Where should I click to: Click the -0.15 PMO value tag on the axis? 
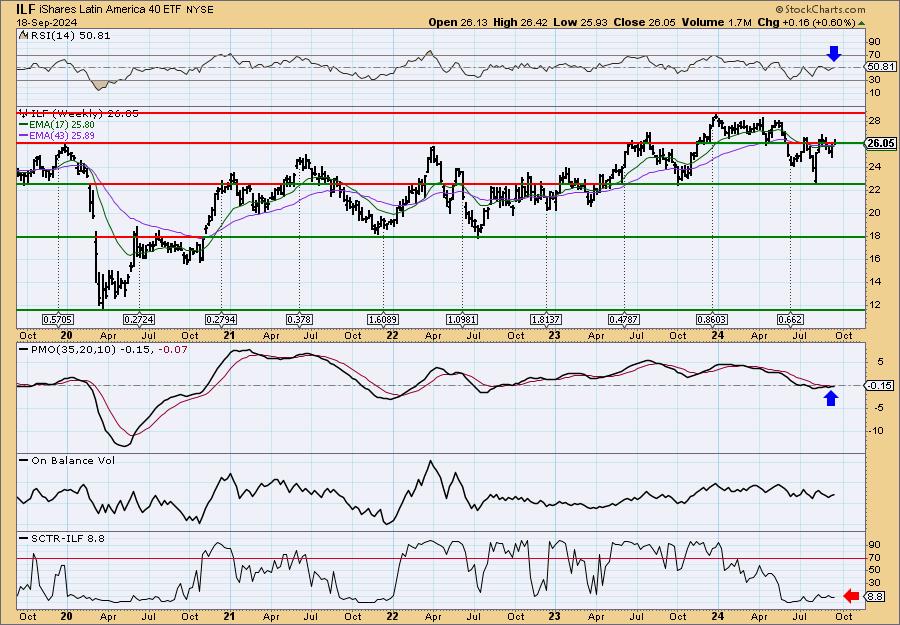pos(881,386)
